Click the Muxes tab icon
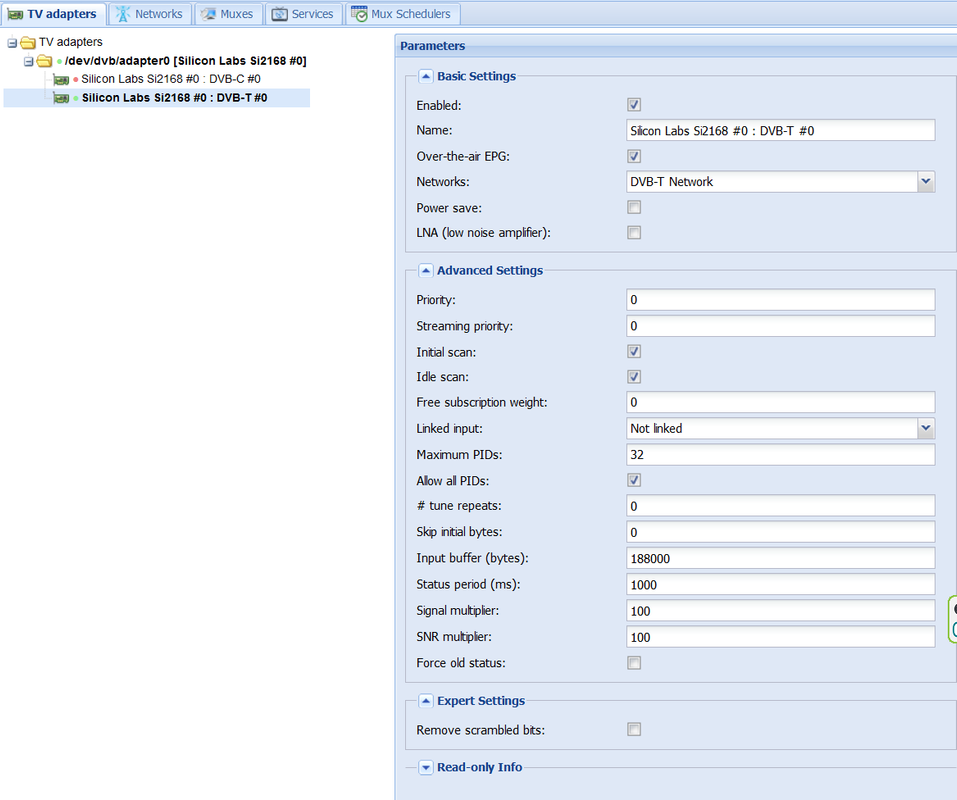Screen dimensions: 957x800 point(209,14)
